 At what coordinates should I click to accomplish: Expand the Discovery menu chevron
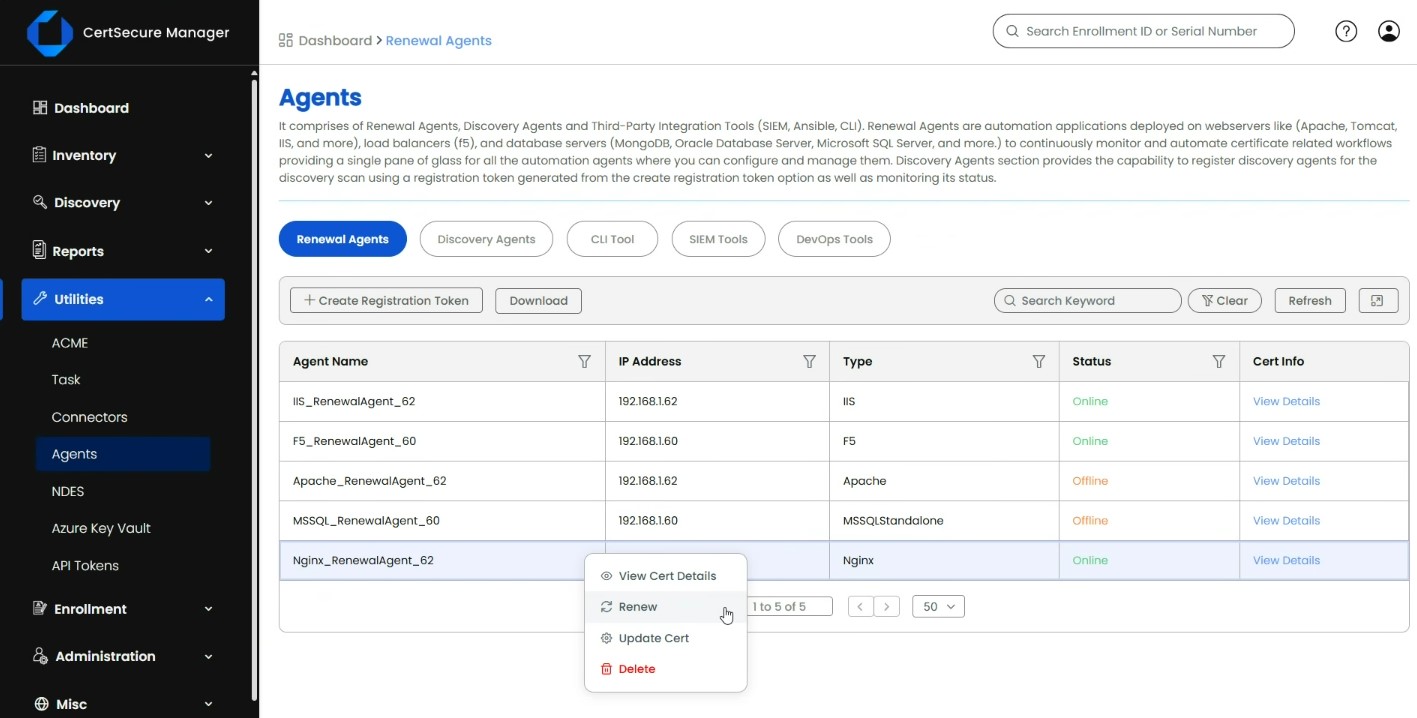tap(208, 202)
